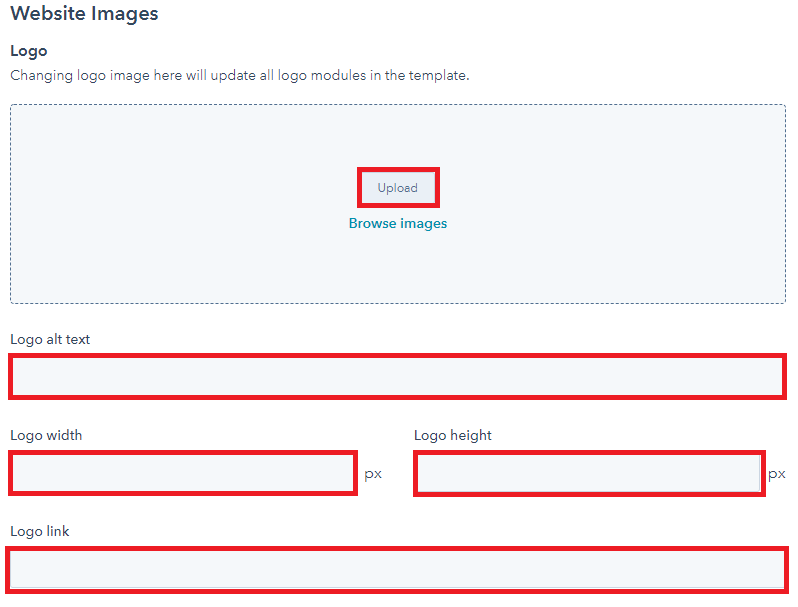Click the Logo alt text label

[50, 339]
